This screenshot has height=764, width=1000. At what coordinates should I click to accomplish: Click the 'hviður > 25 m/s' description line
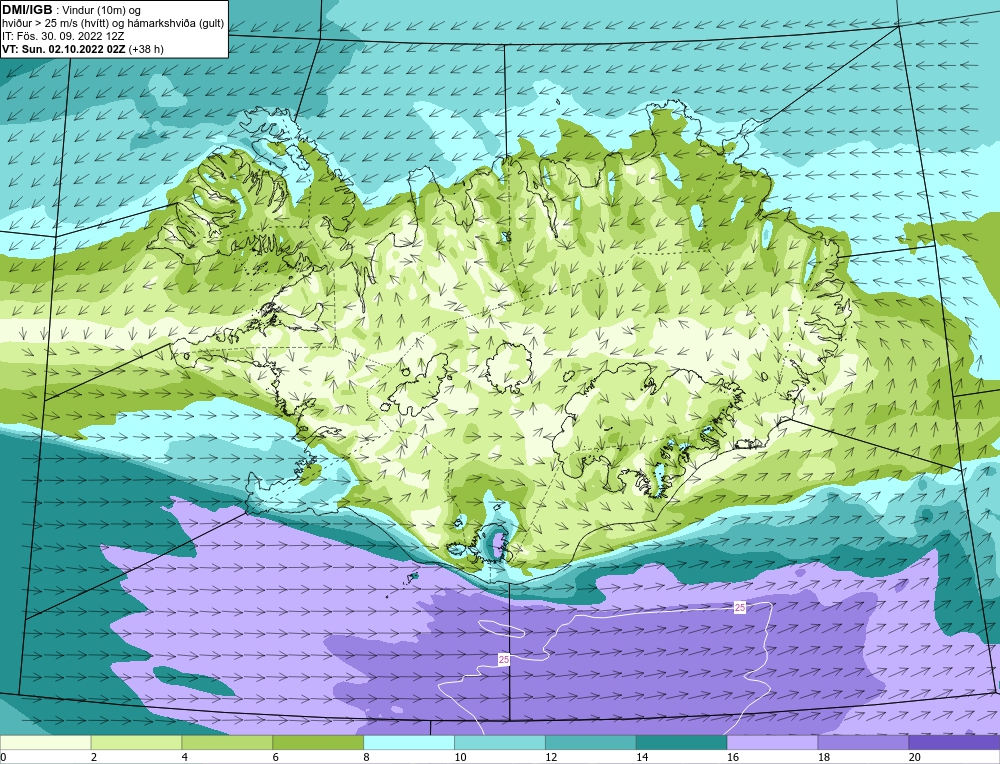point(113,24)
